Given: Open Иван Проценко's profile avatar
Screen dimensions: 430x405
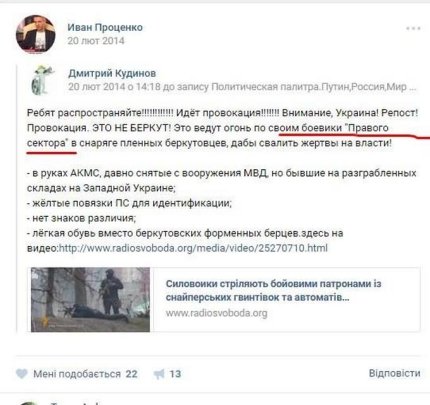Looking at the screenshot, I should (x=36, y=34).
